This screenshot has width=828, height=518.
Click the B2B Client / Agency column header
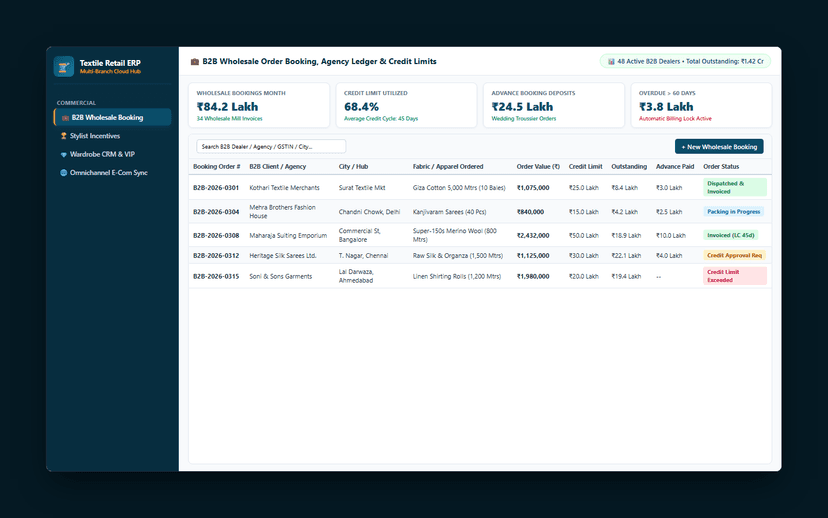278,166
